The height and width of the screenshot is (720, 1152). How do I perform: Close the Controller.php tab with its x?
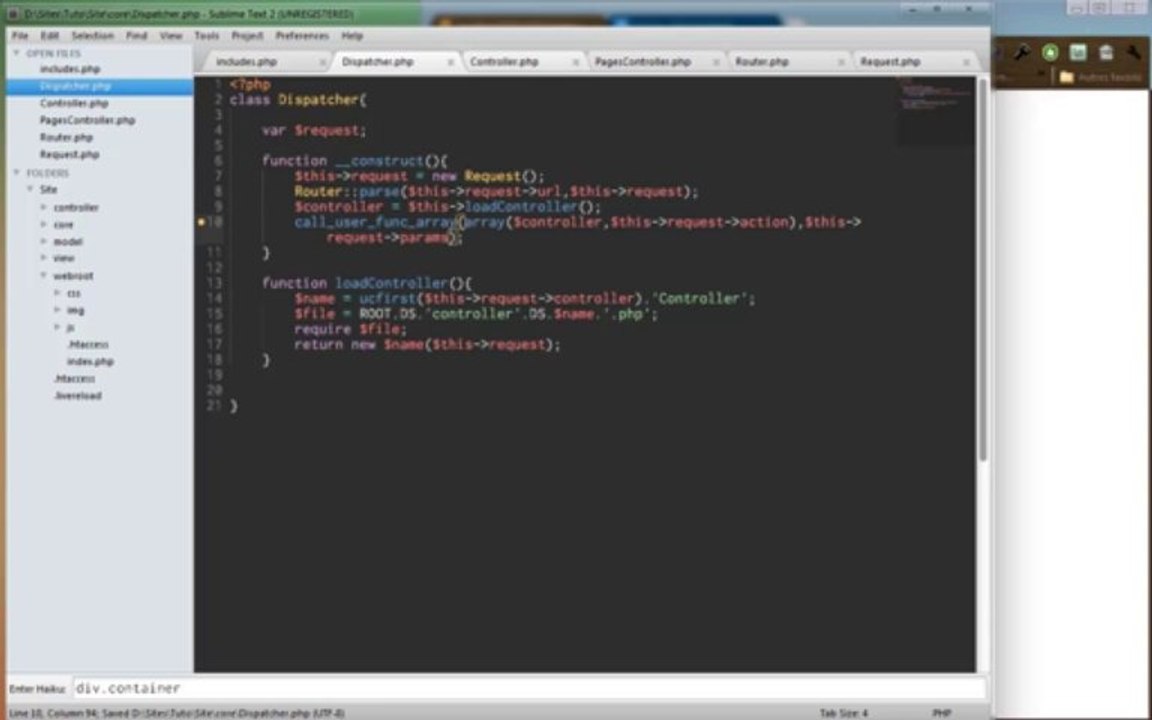pos(575,63)
